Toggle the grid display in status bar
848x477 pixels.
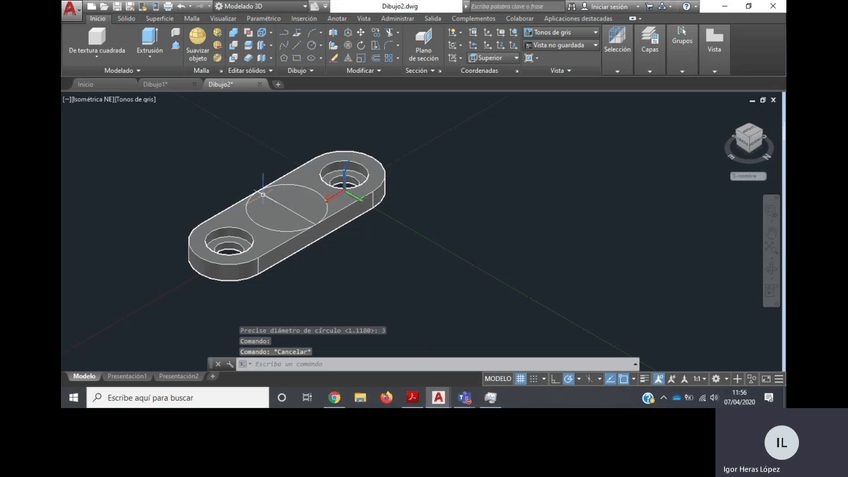[521, 379]
